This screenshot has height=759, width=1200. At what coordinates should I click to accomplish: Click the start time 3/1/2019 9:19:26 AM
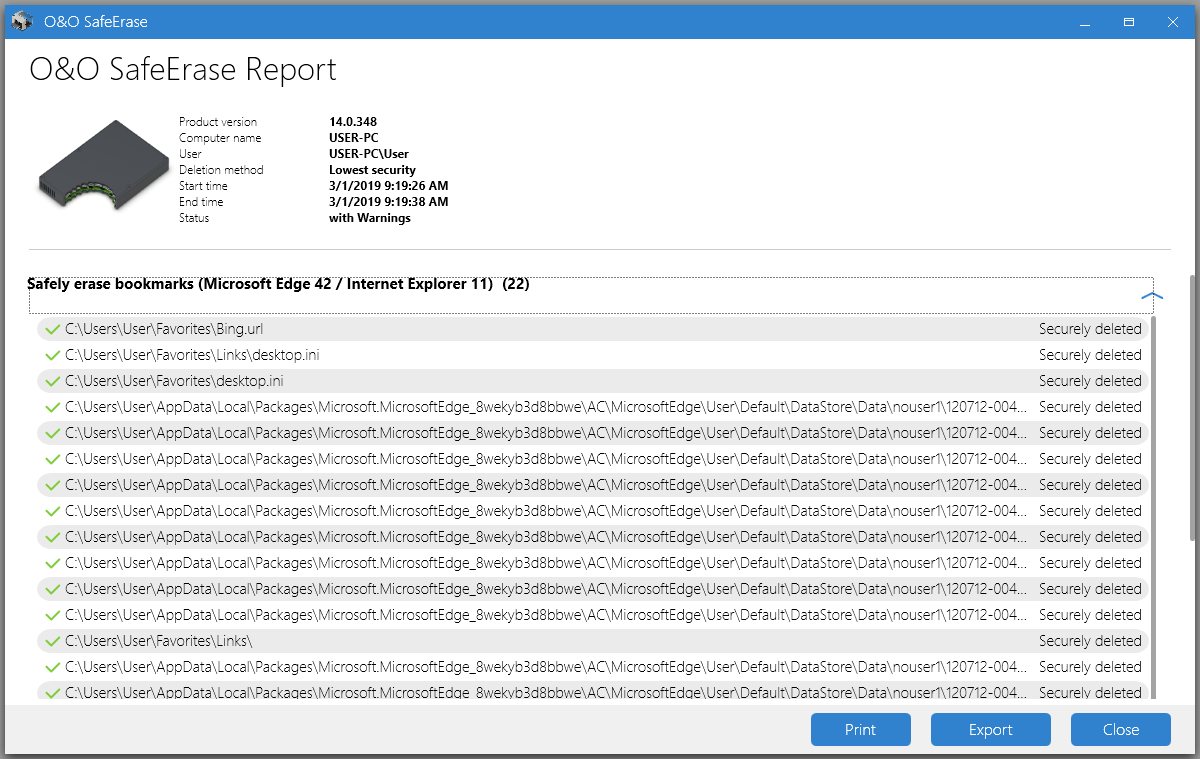click(388, 186)
